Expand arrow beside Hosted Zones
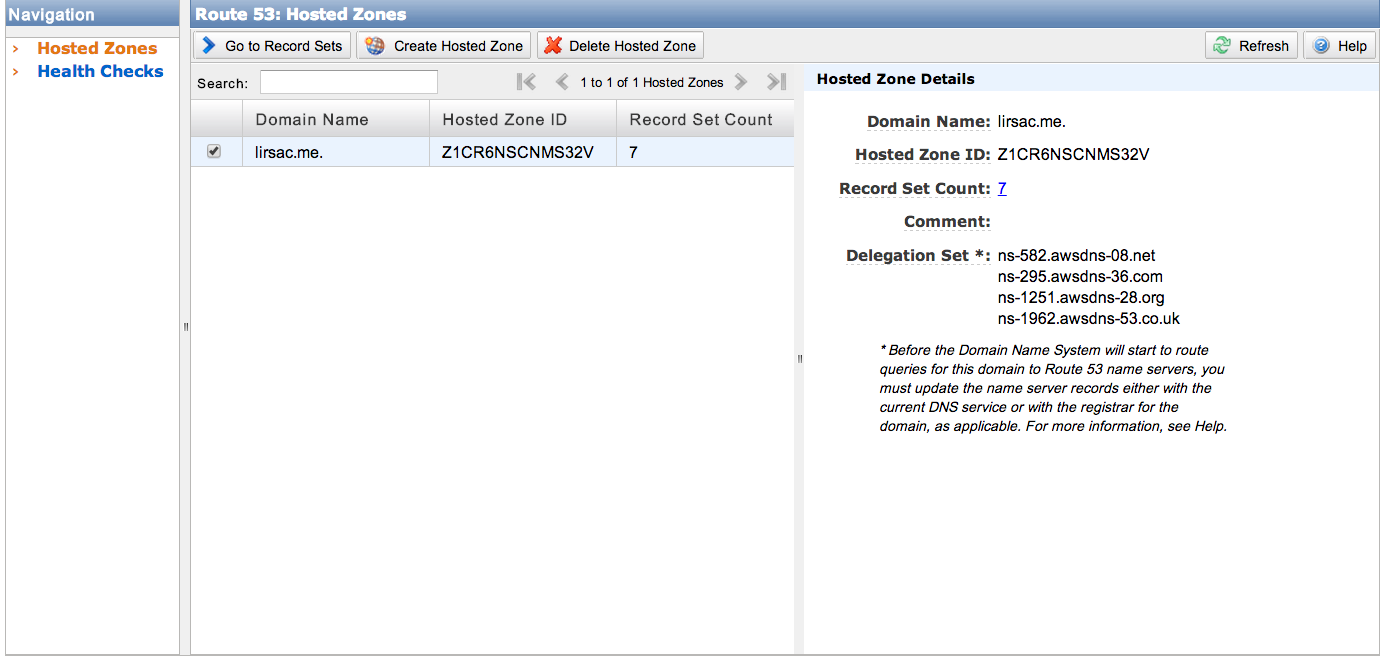The height and width of the screenshot is (660, 1384). coord(16,48)
